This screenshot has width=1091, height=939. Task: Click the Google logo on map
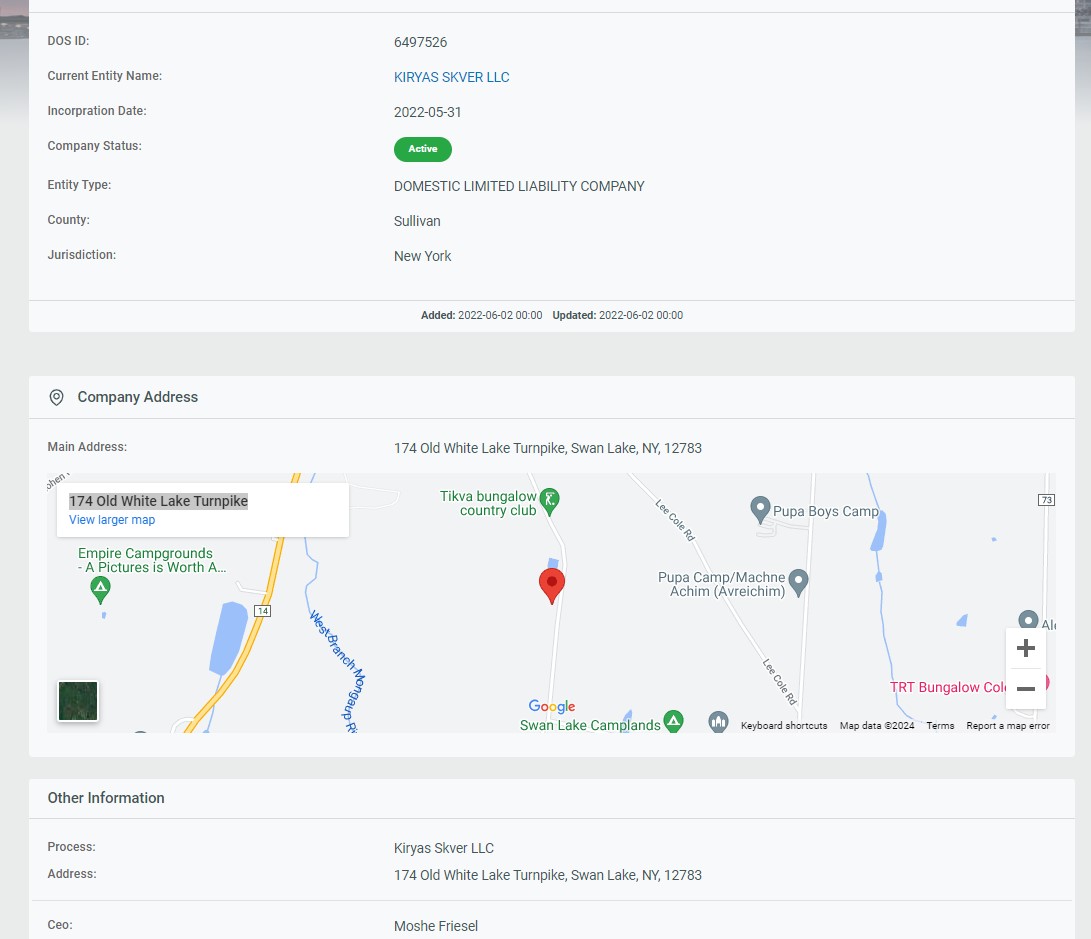(552, 707)
